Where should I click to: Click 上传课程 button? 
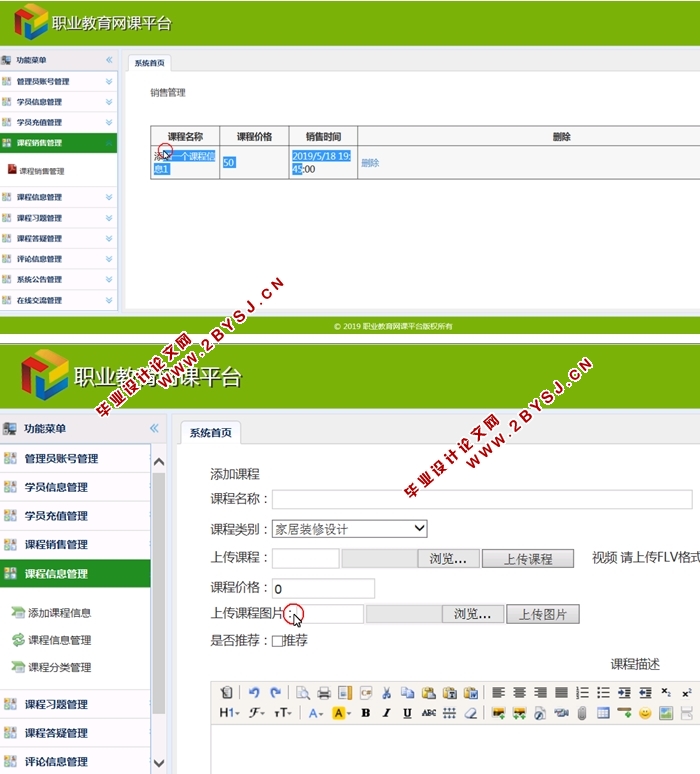(x=528, y=559)
